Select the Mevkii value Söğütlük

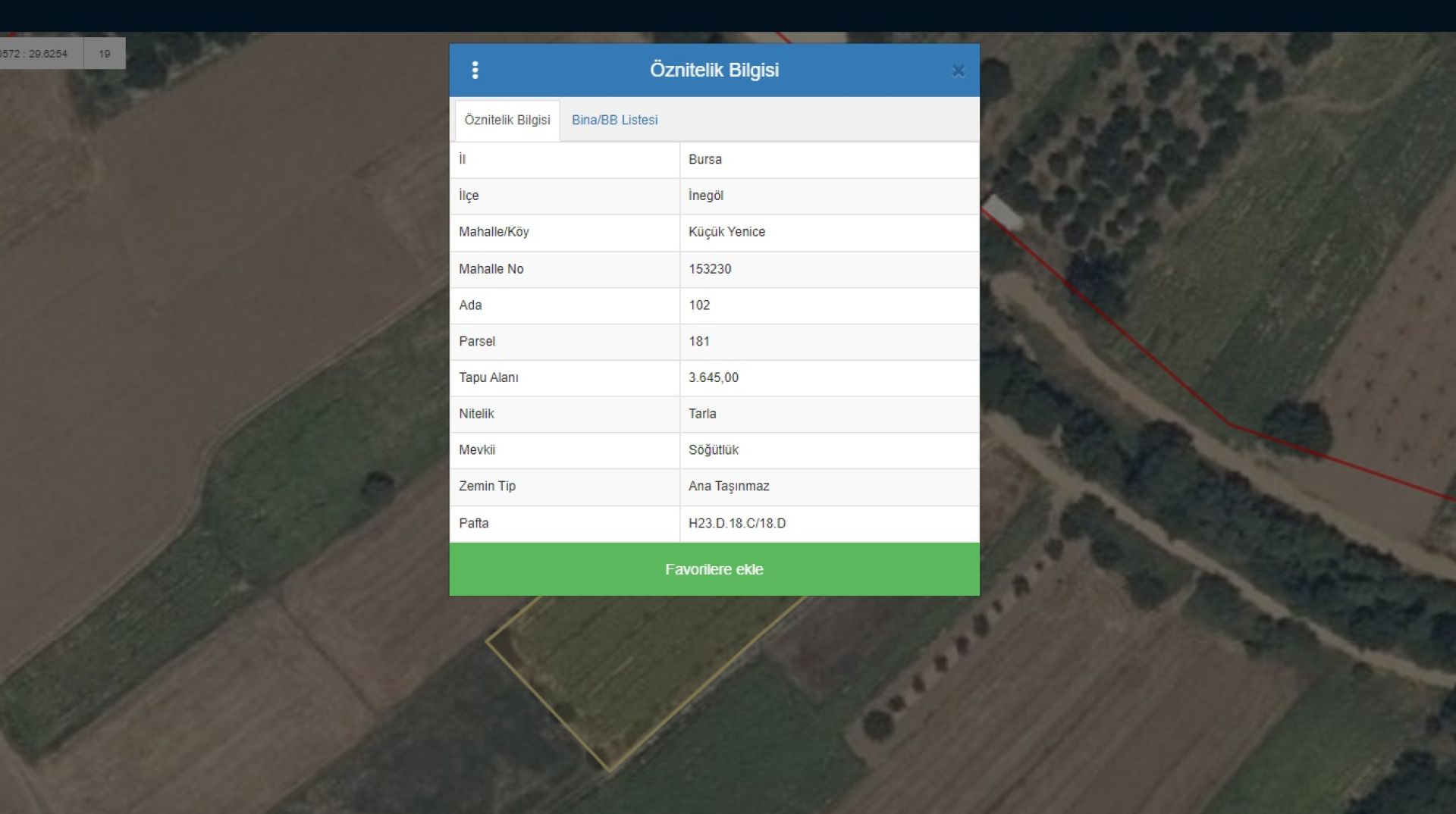tap(713, 450)
